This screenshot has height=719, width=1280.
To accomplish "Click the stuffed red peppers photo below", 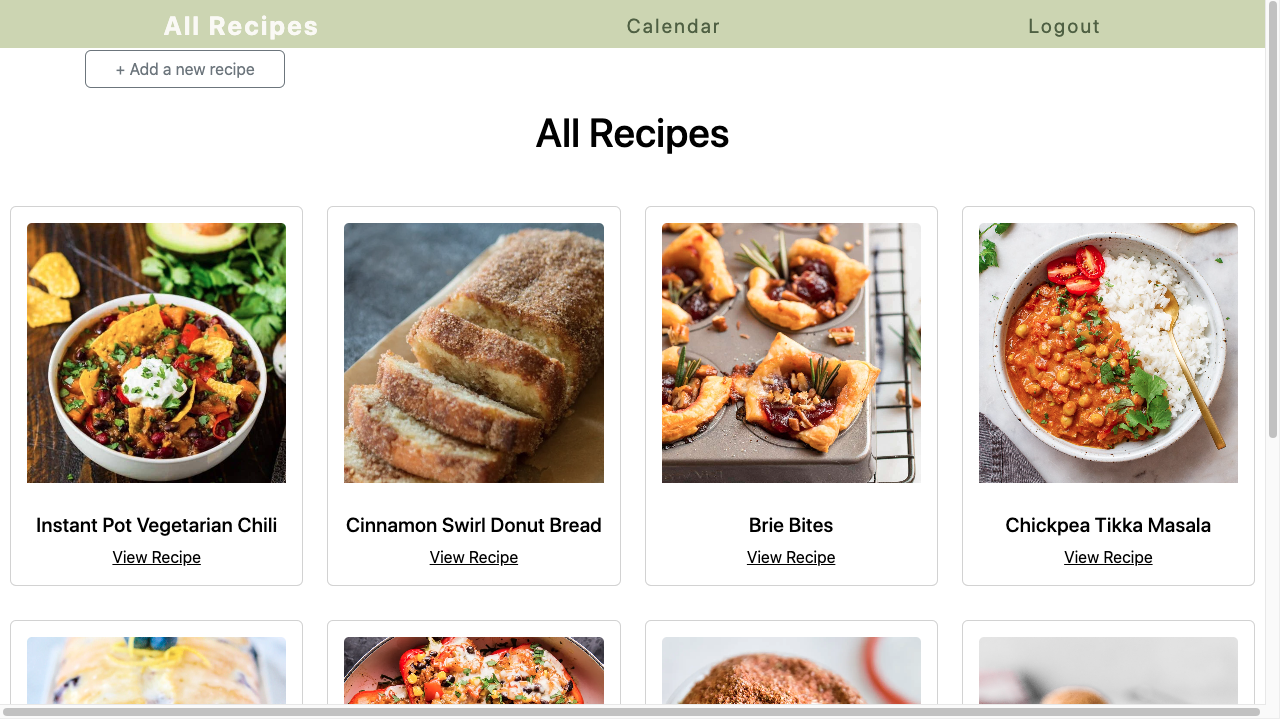I will pyautogui.click(x=473, y=670).
